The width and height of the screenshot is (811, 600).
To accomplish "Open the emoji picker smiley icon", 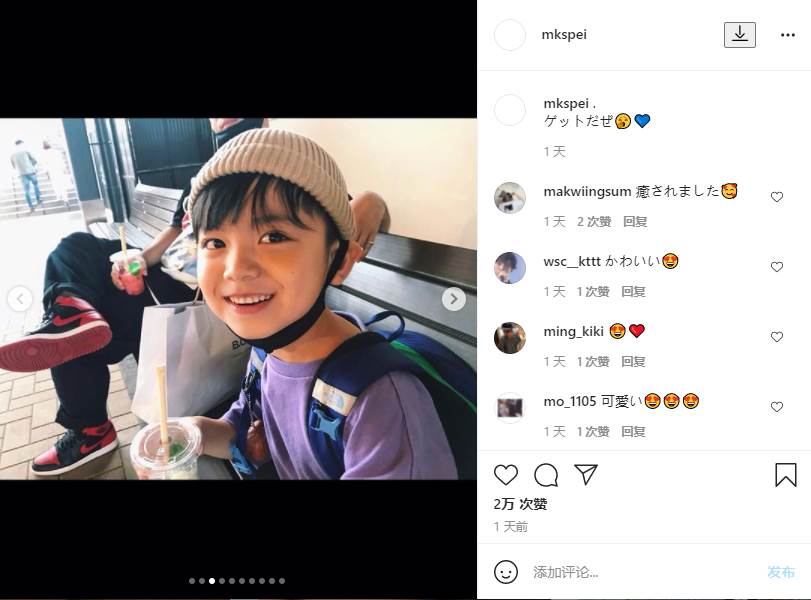I will (x=505, y=572).
